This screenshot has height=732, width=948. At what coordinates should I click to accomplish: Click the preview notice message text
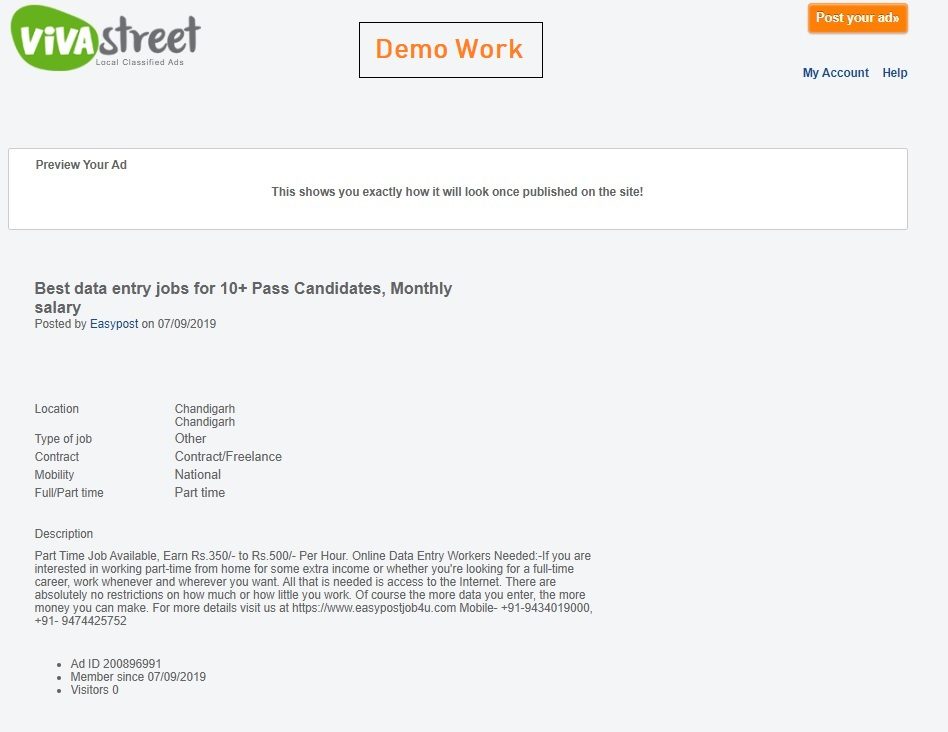457,192
